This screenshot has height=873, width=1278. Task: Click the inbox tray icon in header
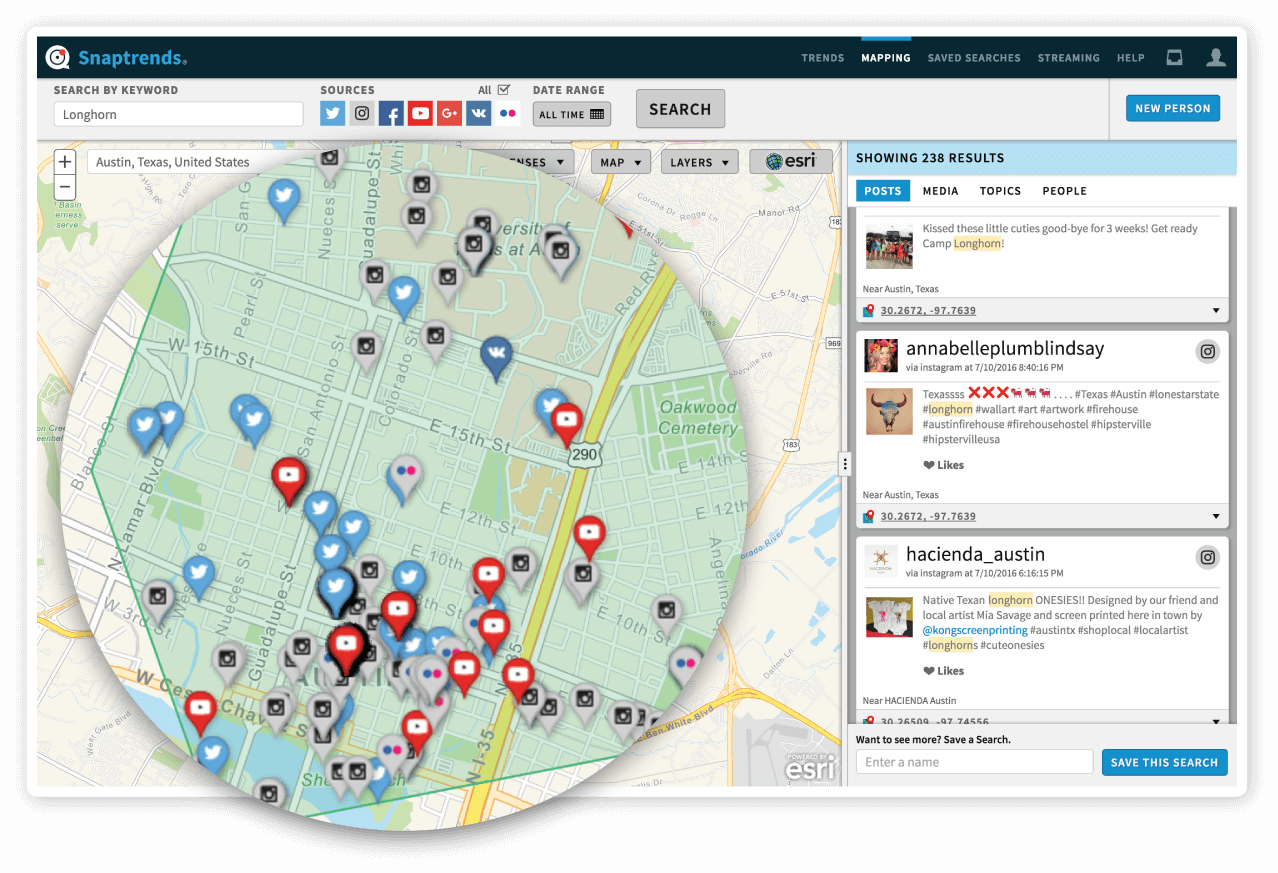(1174, 58)
